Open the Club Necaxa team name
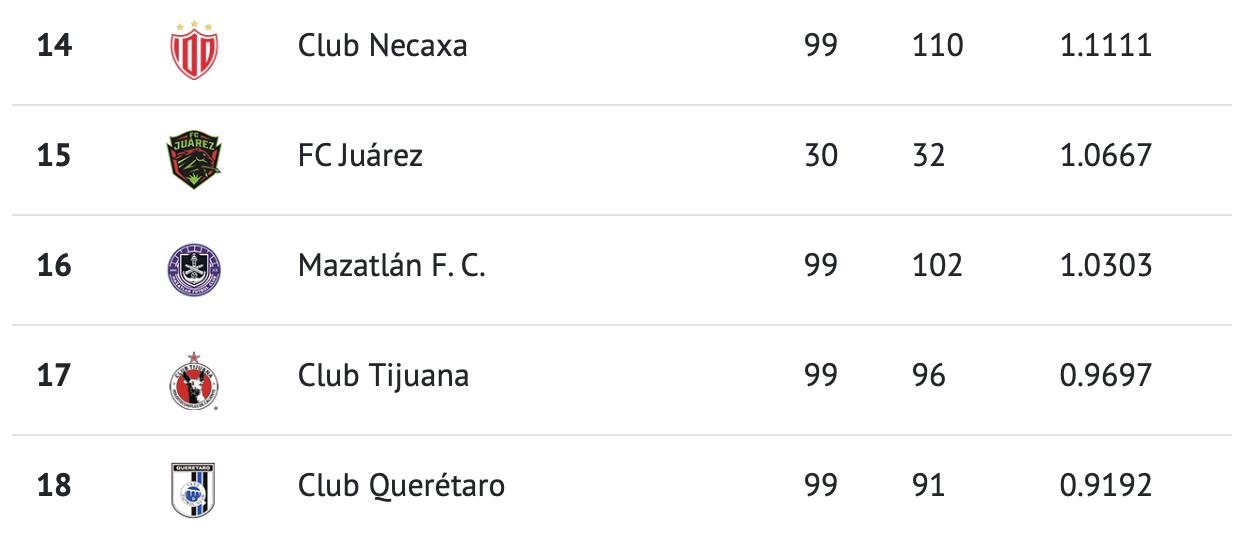The width and height of the screenshot is (1242, 542). coord(382,46)
